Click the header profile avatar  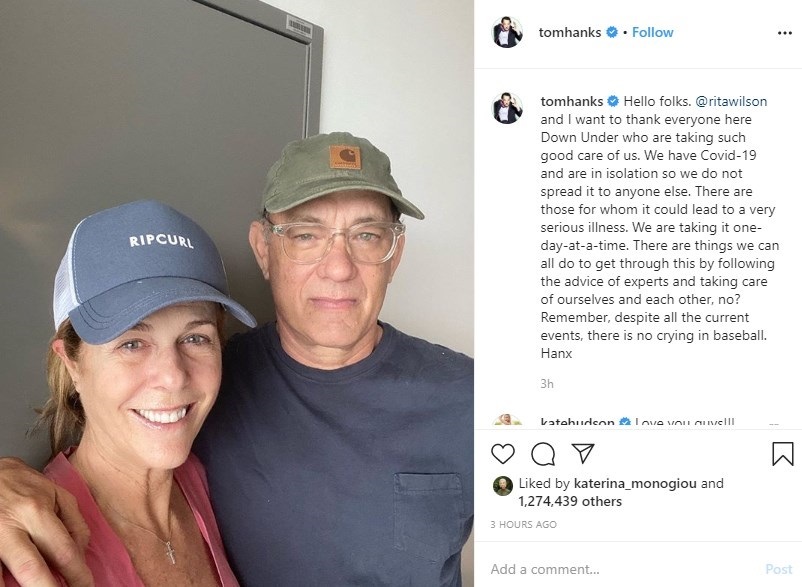508,32
